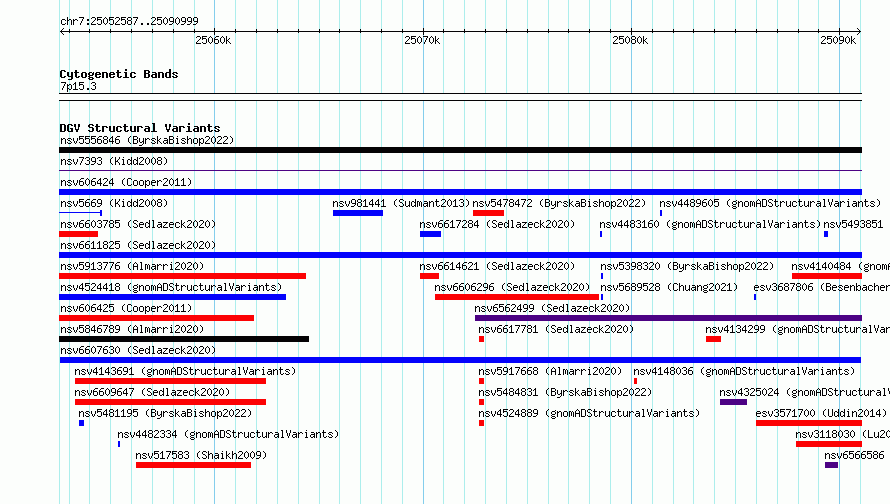890x504 pixels.
Task: Select the red bar under the nsv4143691 label
Action: click(170, 381)
